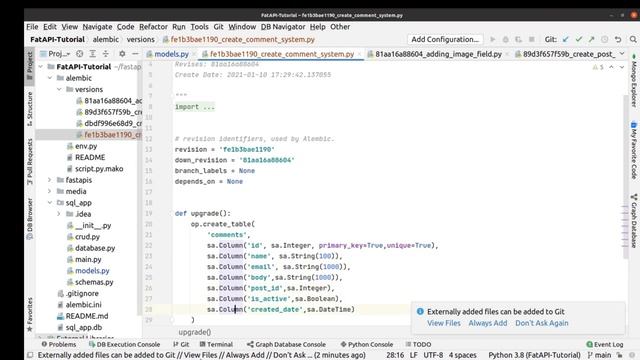Image resolution: width=640 pixels, height=360 pixels.
Task: Expand the media folder
Action: tap(50, 191)
